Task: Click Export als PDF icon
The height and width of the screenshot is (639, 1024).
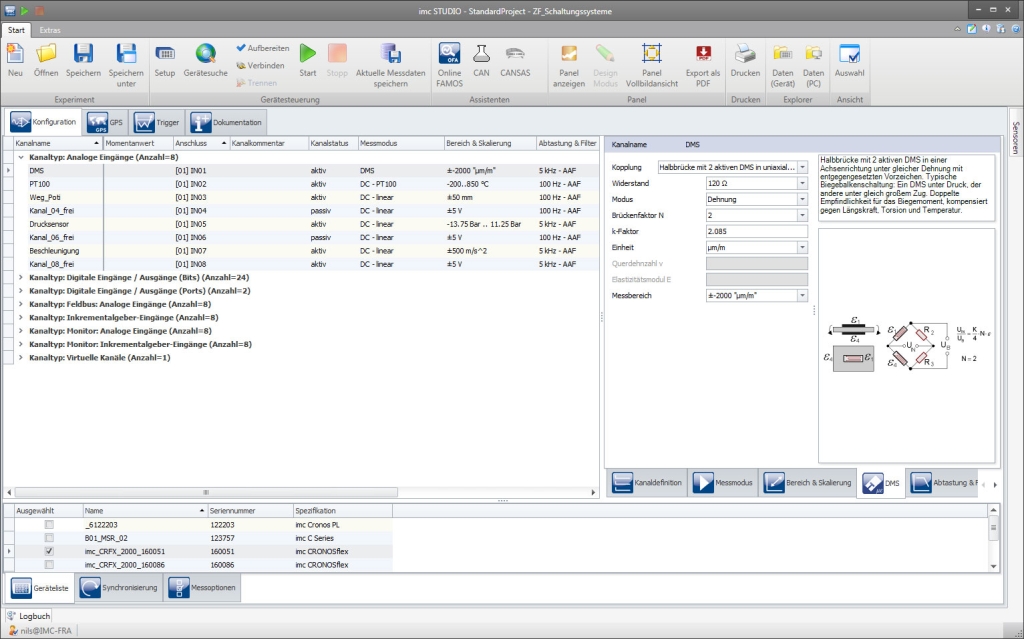Action: click(x=703, y=55)
